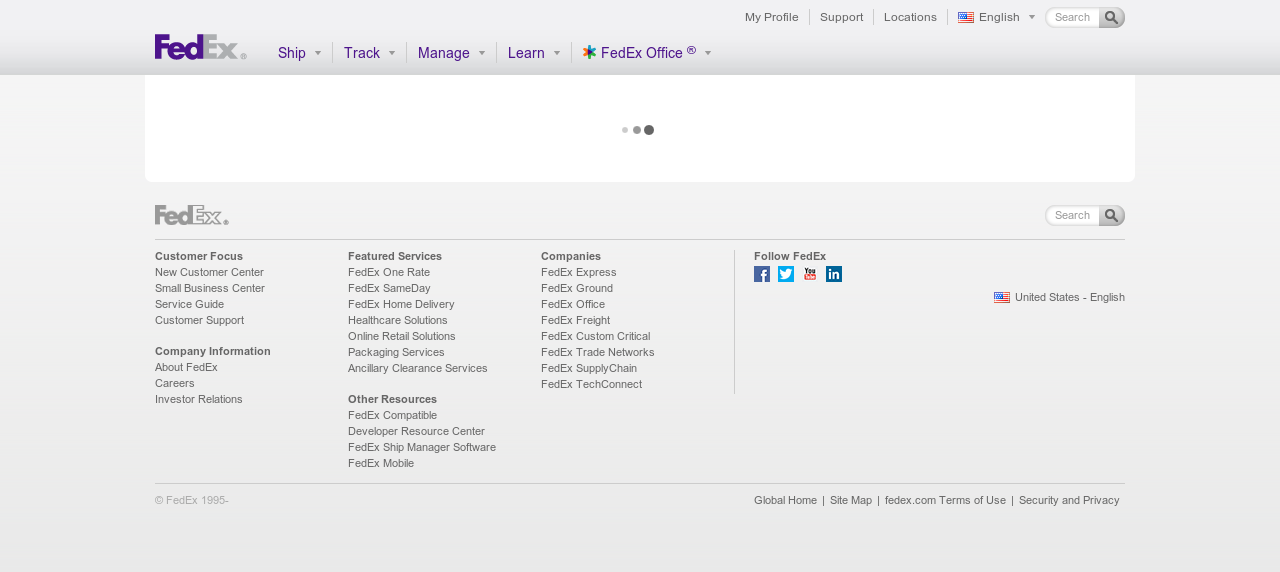Open Packaging Services link
Viewport: 1280px width, 572px height.
click(x=396, y=352)
